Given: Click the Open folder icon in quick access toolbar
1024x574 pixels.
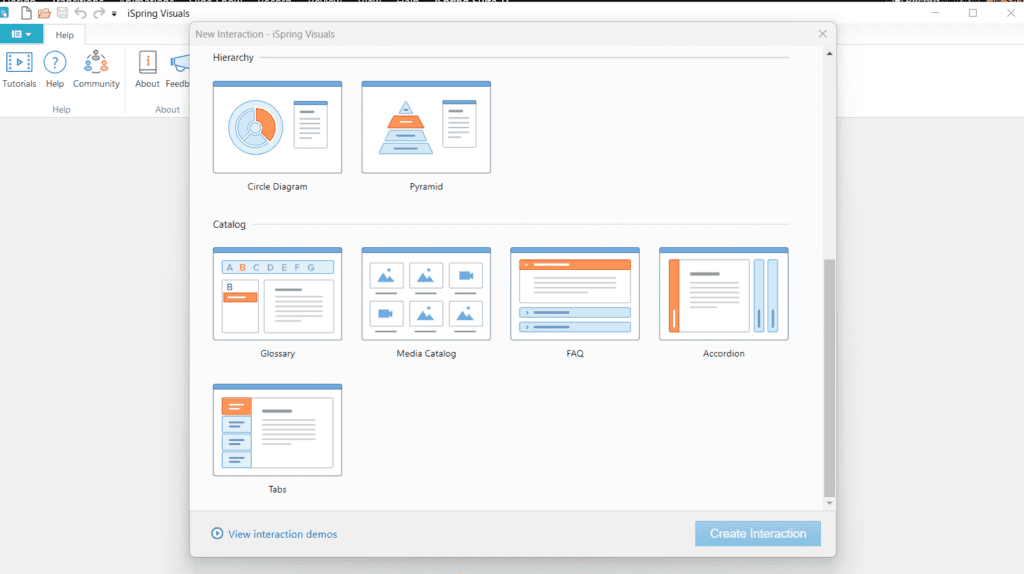Looking at the screenshot, I should [44, 13].
